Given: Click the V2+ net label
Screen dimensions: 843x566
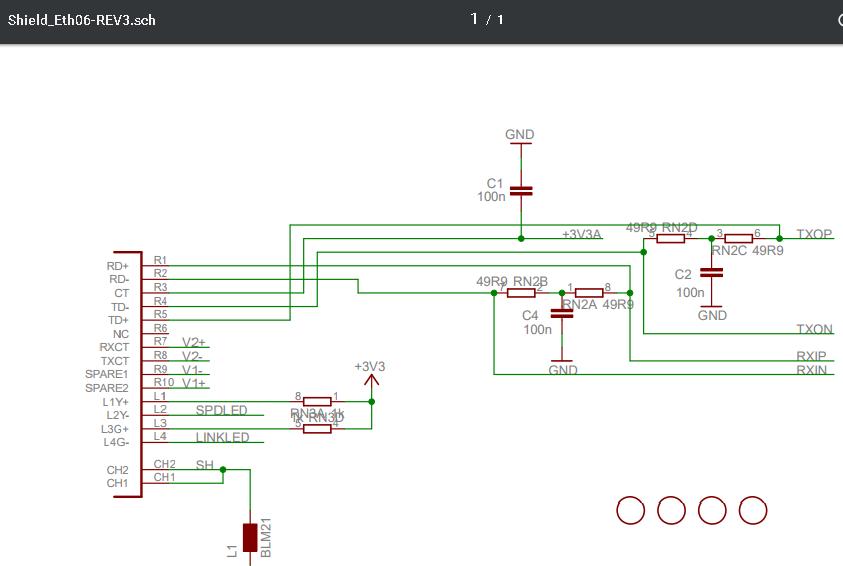Looking at the screenshot, I should (x=194, y=342).
